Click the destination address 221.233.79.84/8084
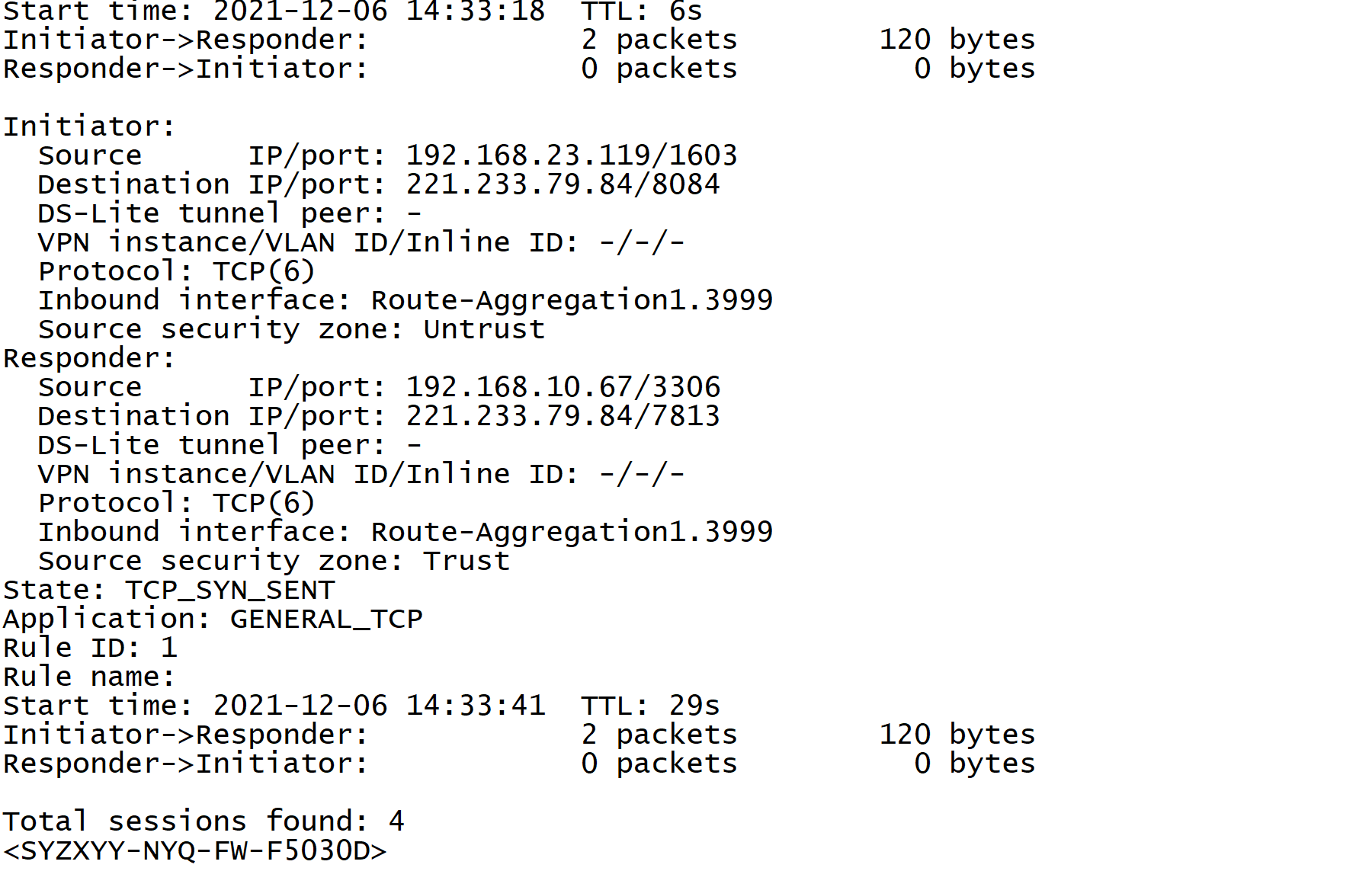The height and width of the screenshot is (871, 1372). tap(563, 184)
